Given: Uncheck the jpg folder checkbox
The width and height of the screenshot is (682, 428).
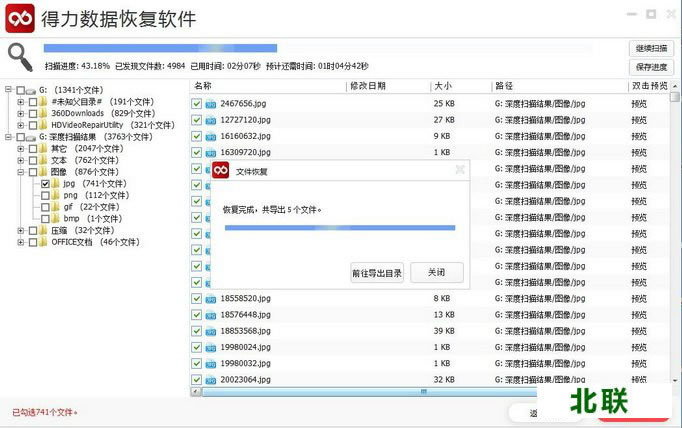Looking at the screenshot, I should (x=44, y=184).
